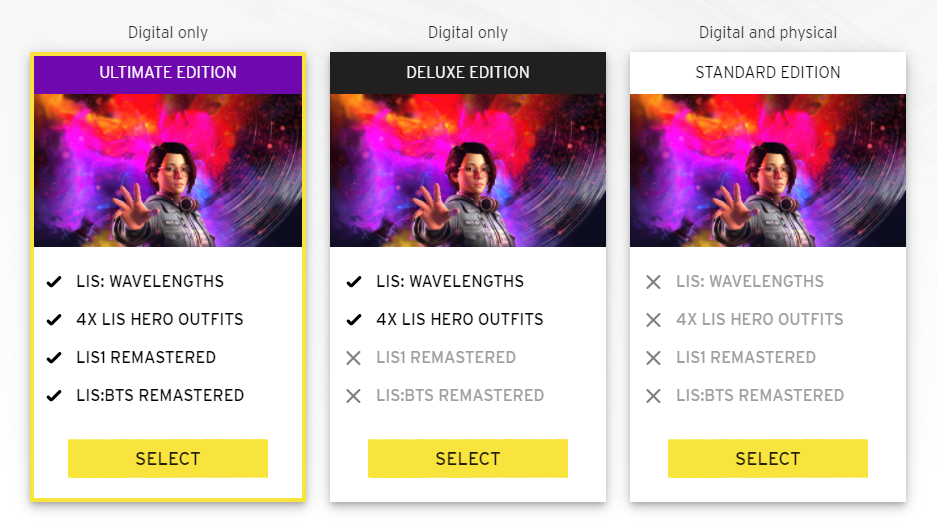Click checkmark next to LIS1 Remastered in Ultimate

(54, 358)
